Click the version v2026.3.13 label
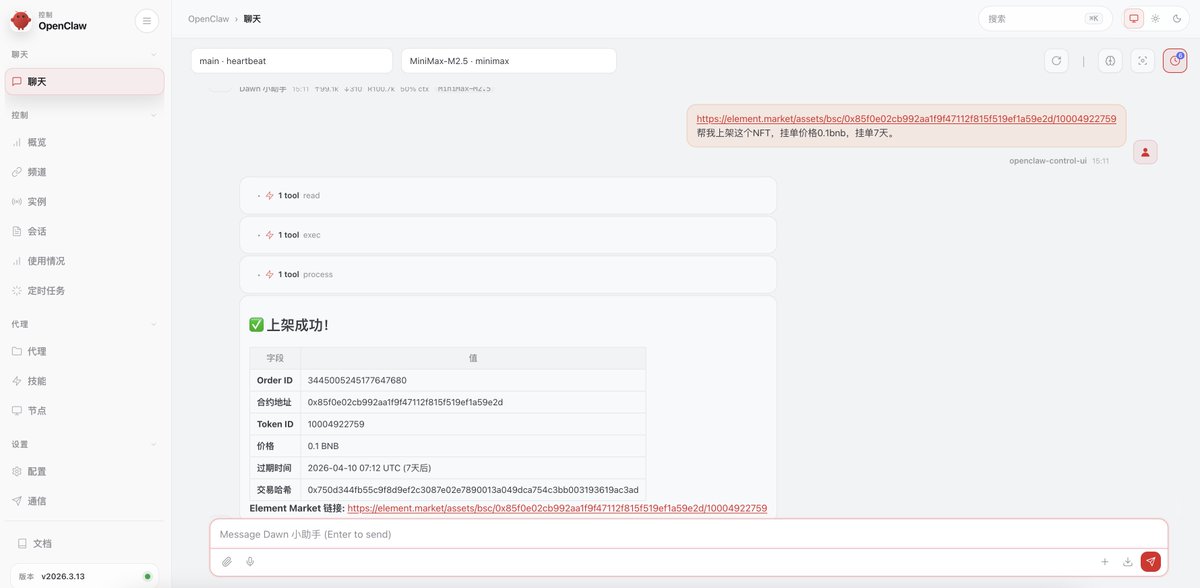Screen dimensions: 1200x588 [62, 576]
